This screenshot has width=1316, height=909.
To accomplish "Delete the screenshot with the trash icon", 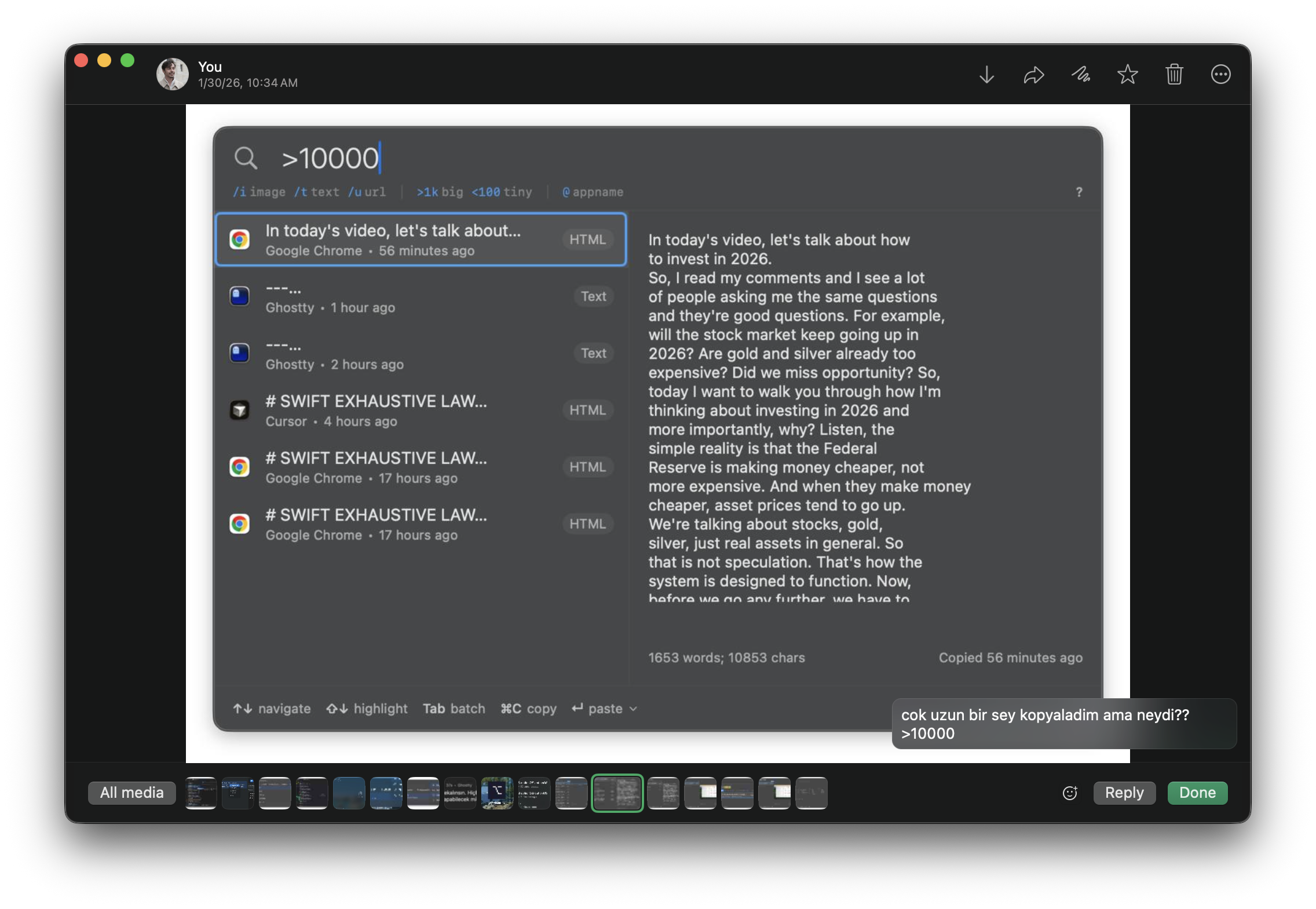I will [x=1175, y=74].
